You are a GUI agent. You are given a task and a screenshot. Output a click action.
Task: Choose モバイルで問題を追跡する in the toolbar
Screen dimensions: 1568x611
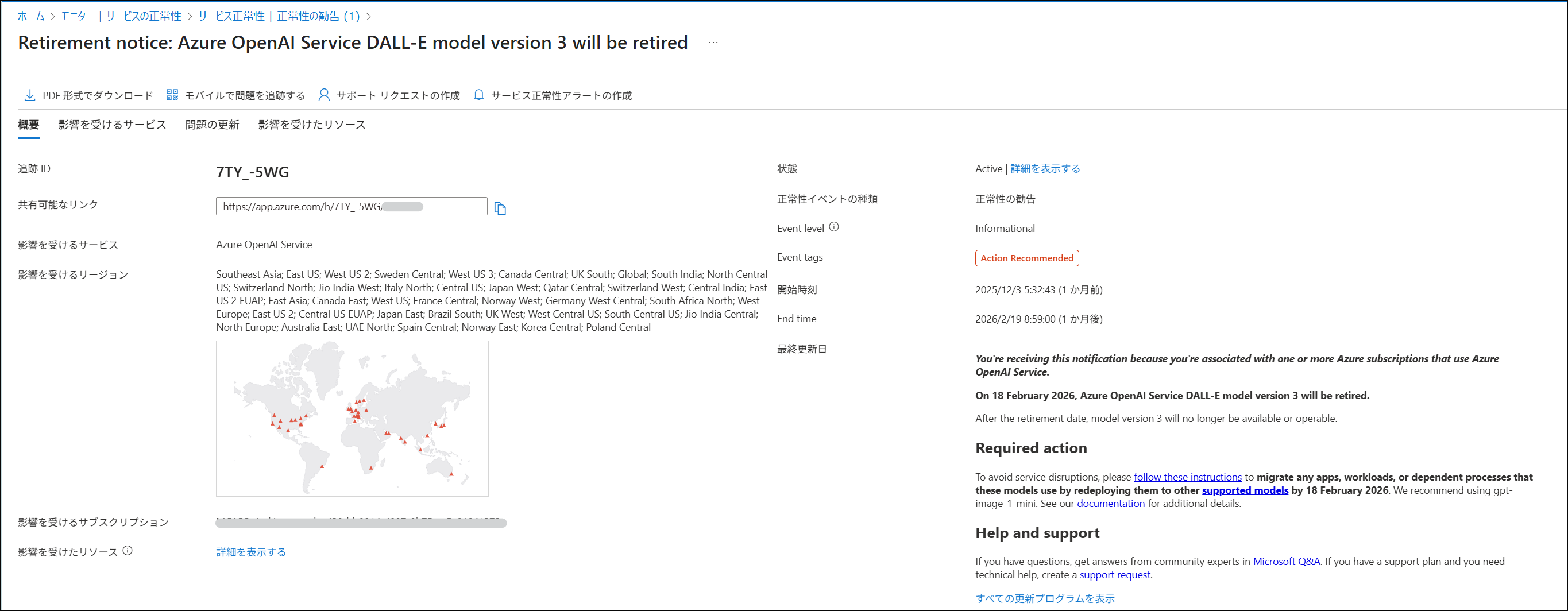coord(235,95)
